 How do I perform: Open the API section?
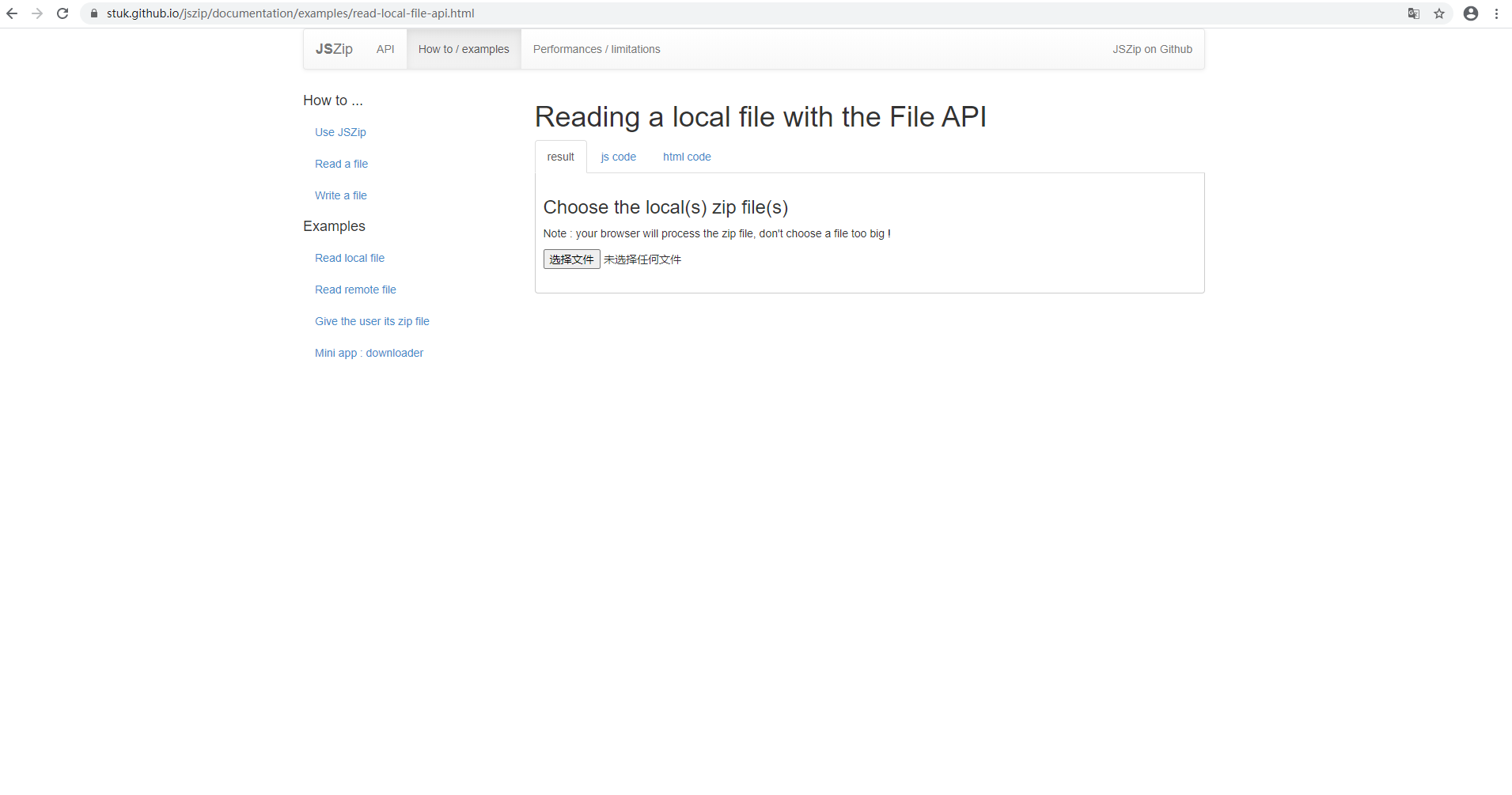tap(385, 48)
